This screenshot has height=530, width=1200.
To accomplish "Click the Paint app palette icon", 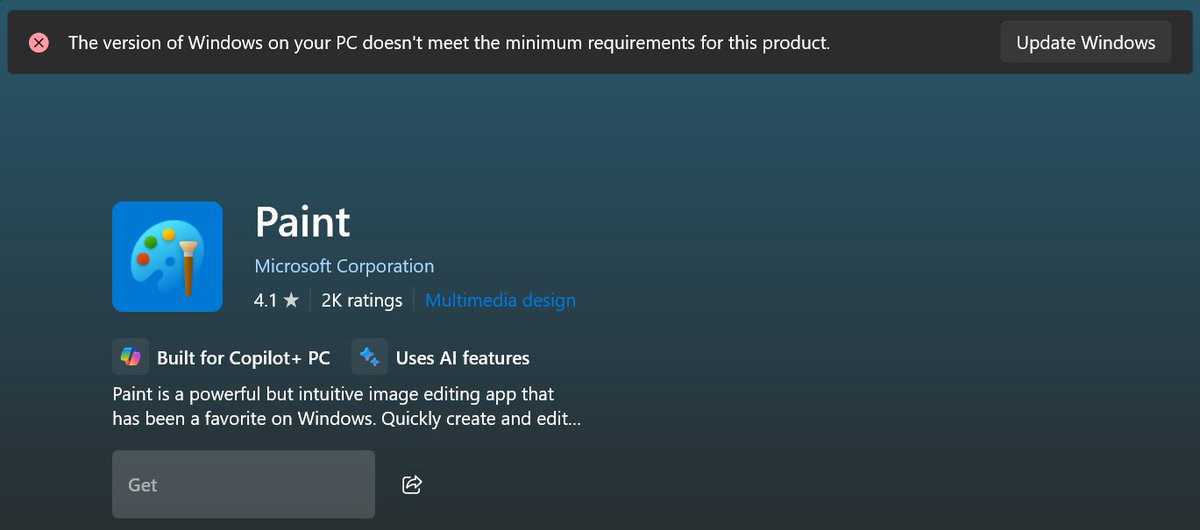I will point(167,256).
